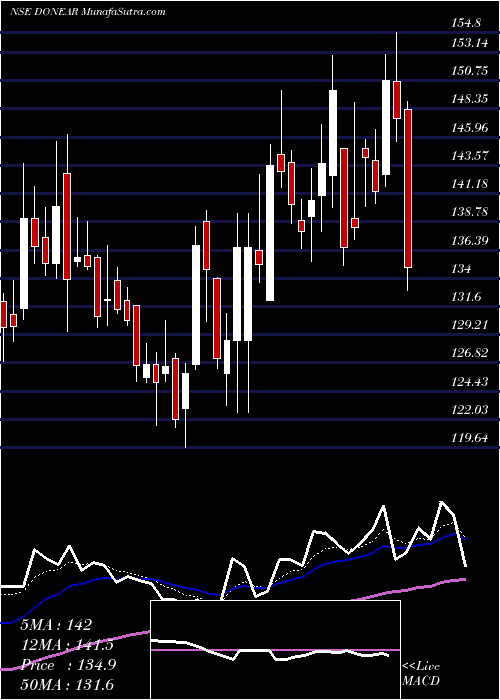
Task: Click the 141.18 price axis label
Action: pyautogui.click(x=470, y=184)
